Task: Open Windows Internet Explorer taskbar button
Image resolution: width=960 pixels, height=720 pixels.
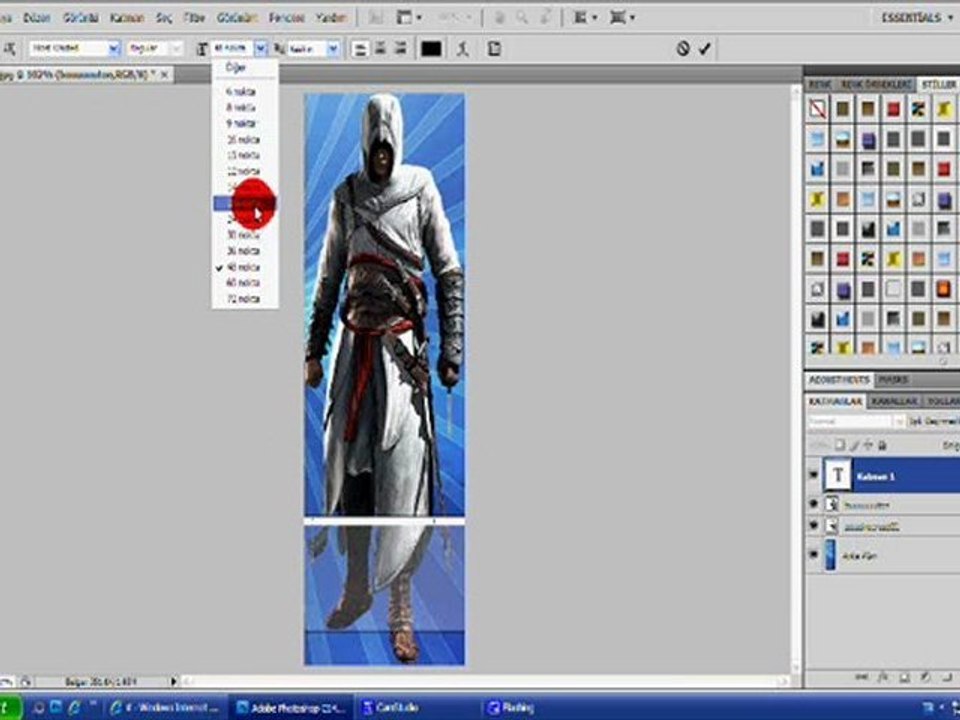Action: coord(164,708)
